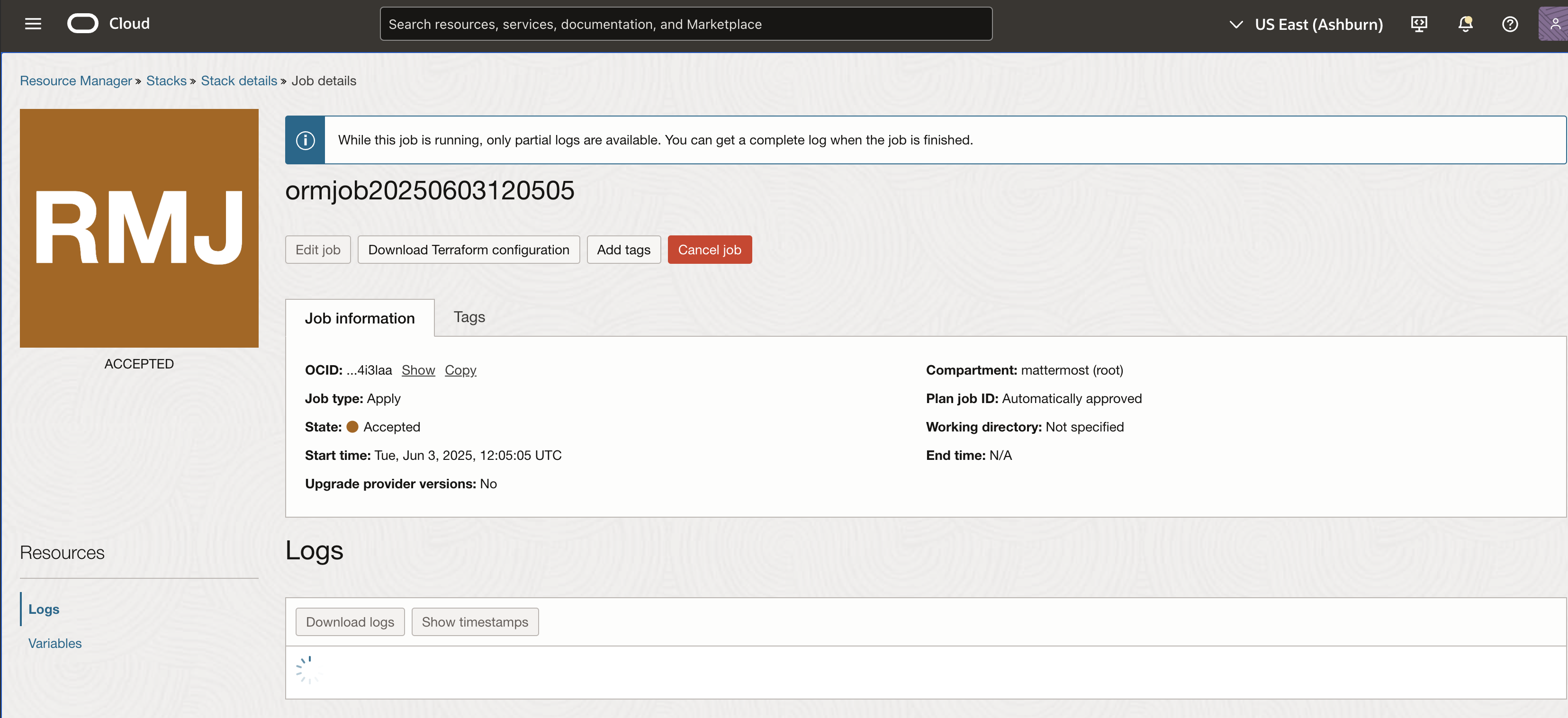
Task: Open the main navigation hamburger menu
Action: point(32,24)
